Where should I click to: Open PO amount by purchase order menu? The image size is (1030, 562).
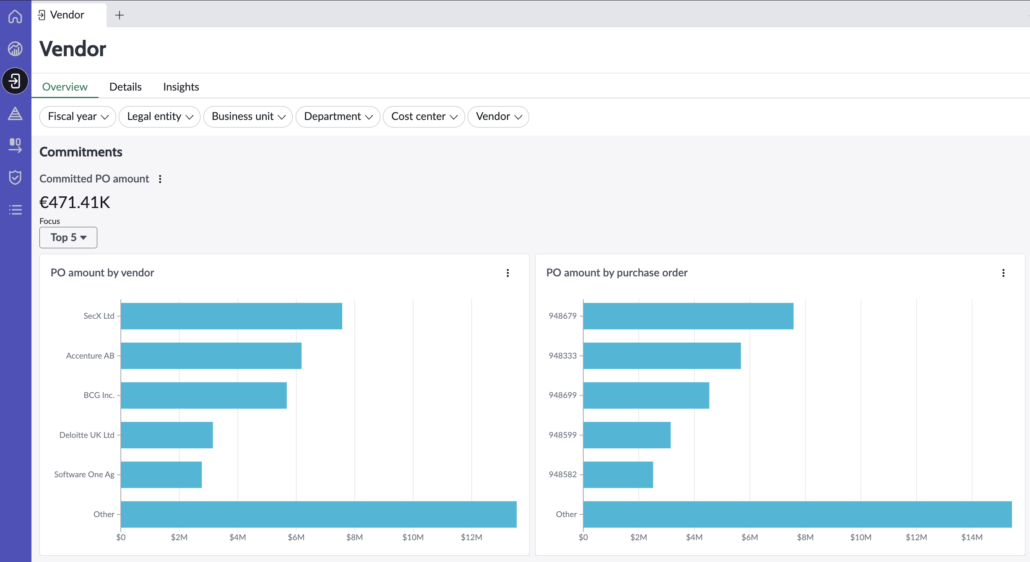(1003, 273)
